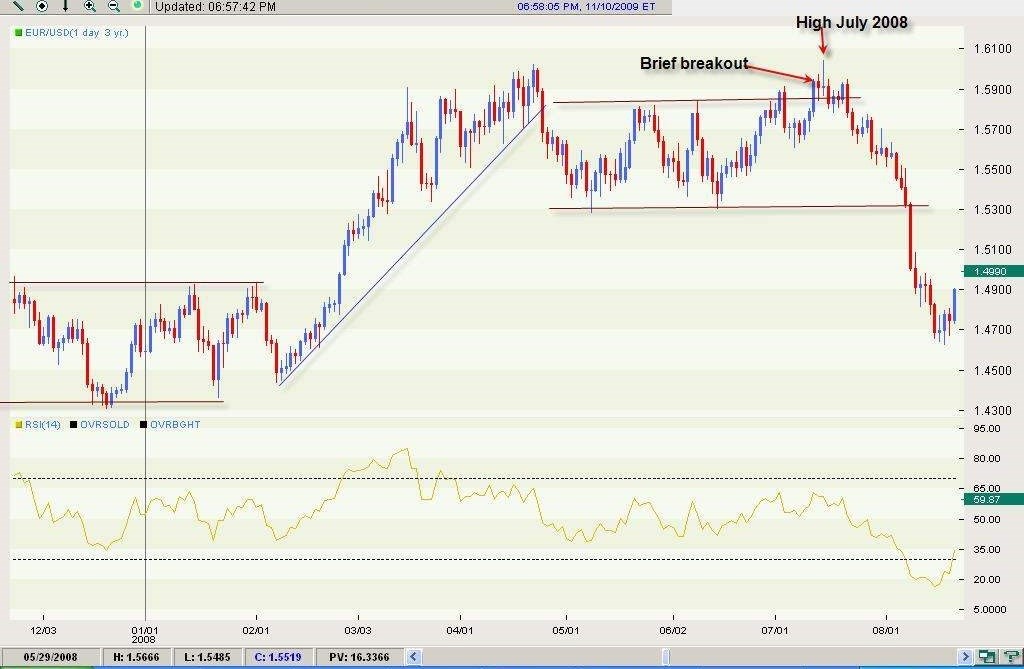Click the horizontal scrollbar thumb
The width and height of the screenshot is (1024, 669).
(x=665, y=657)
